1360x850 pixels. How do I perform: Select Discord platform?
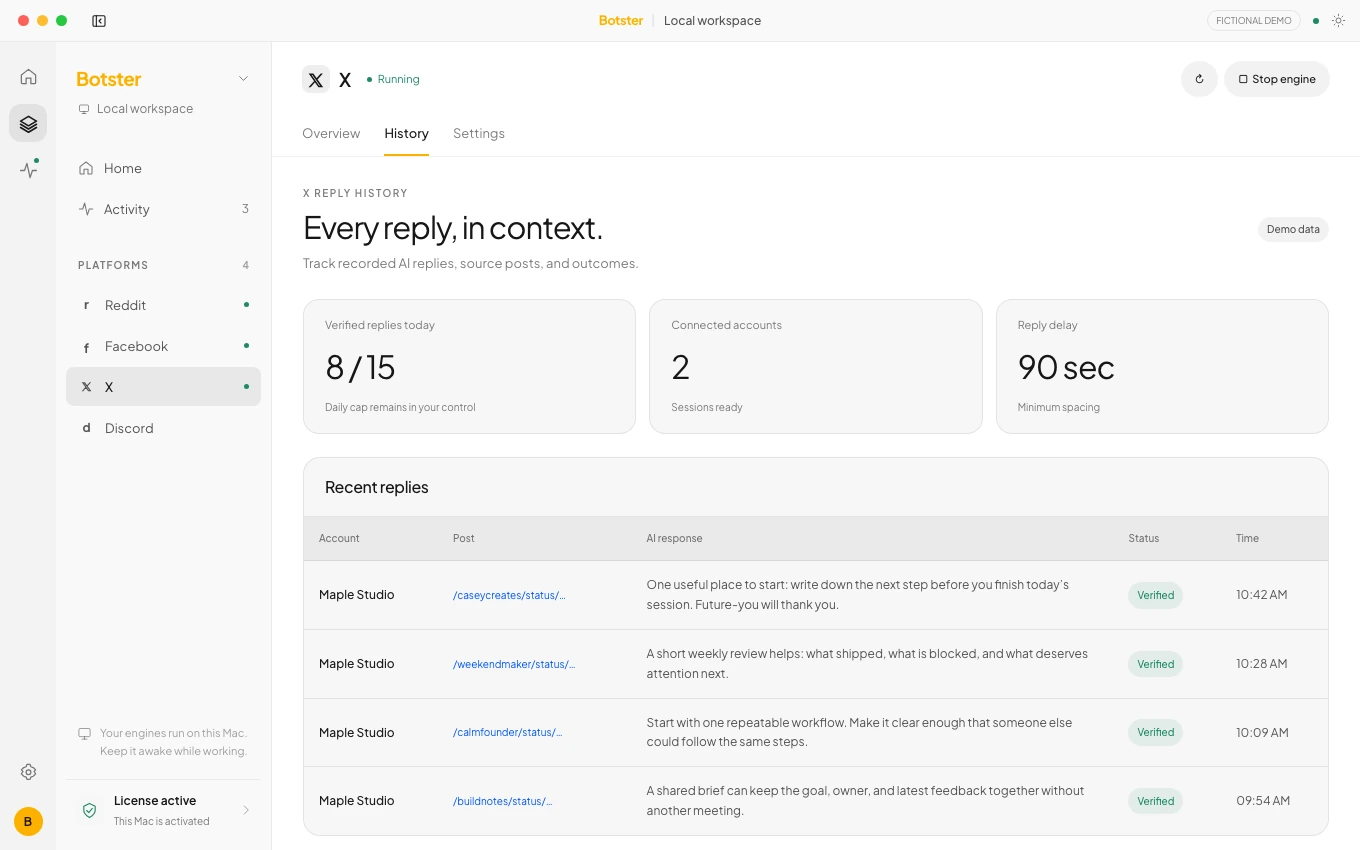[x=163, y=428]
